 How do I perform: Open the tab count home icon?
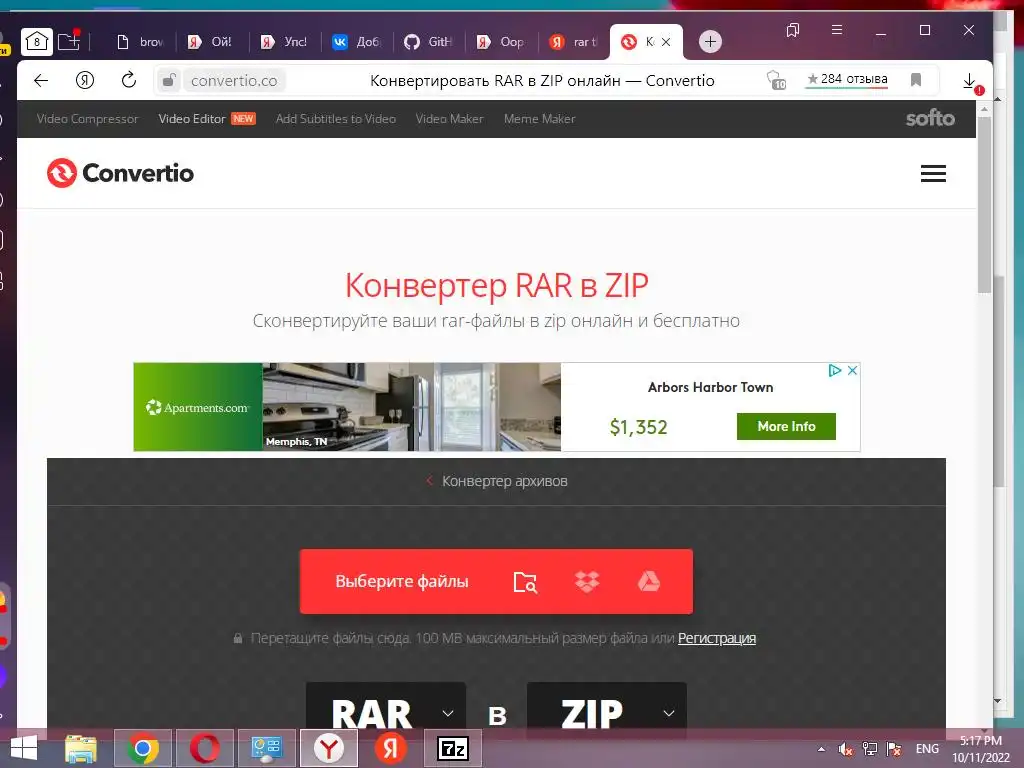tap(37, 42)
